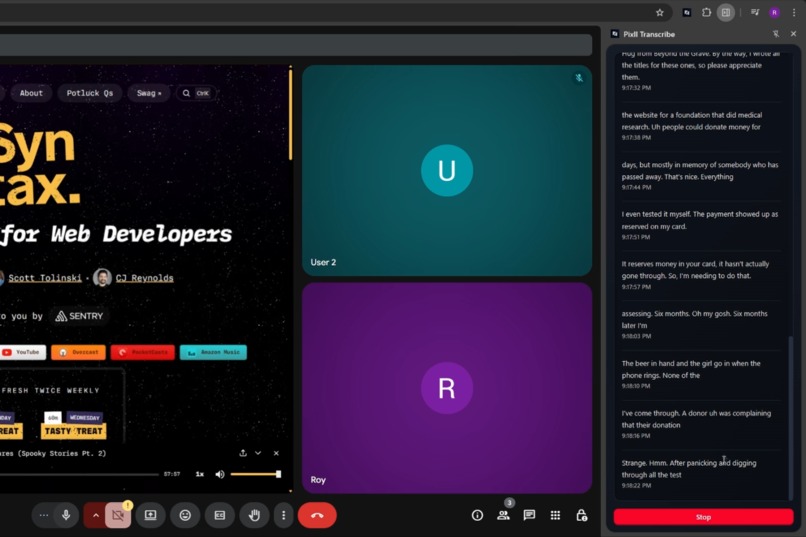The width and height of the screenshot is (806, 537).
Task: Open Pixil Transcribe extension icon in toolbar
Action: (687, 13)
